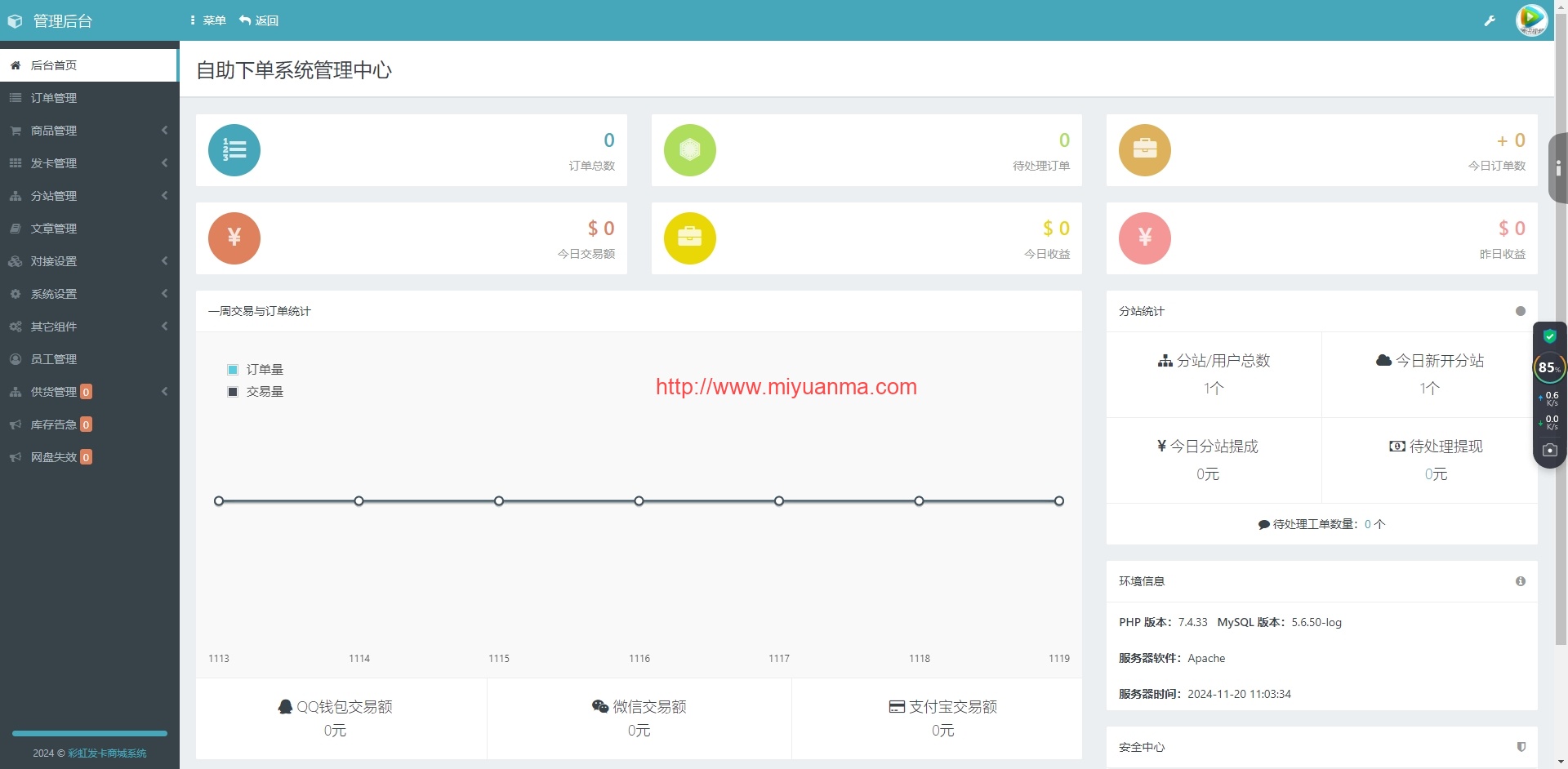
Task: Open 员工管理 in the sidebar
Action: pyautogui.click(x=89, y=359)
